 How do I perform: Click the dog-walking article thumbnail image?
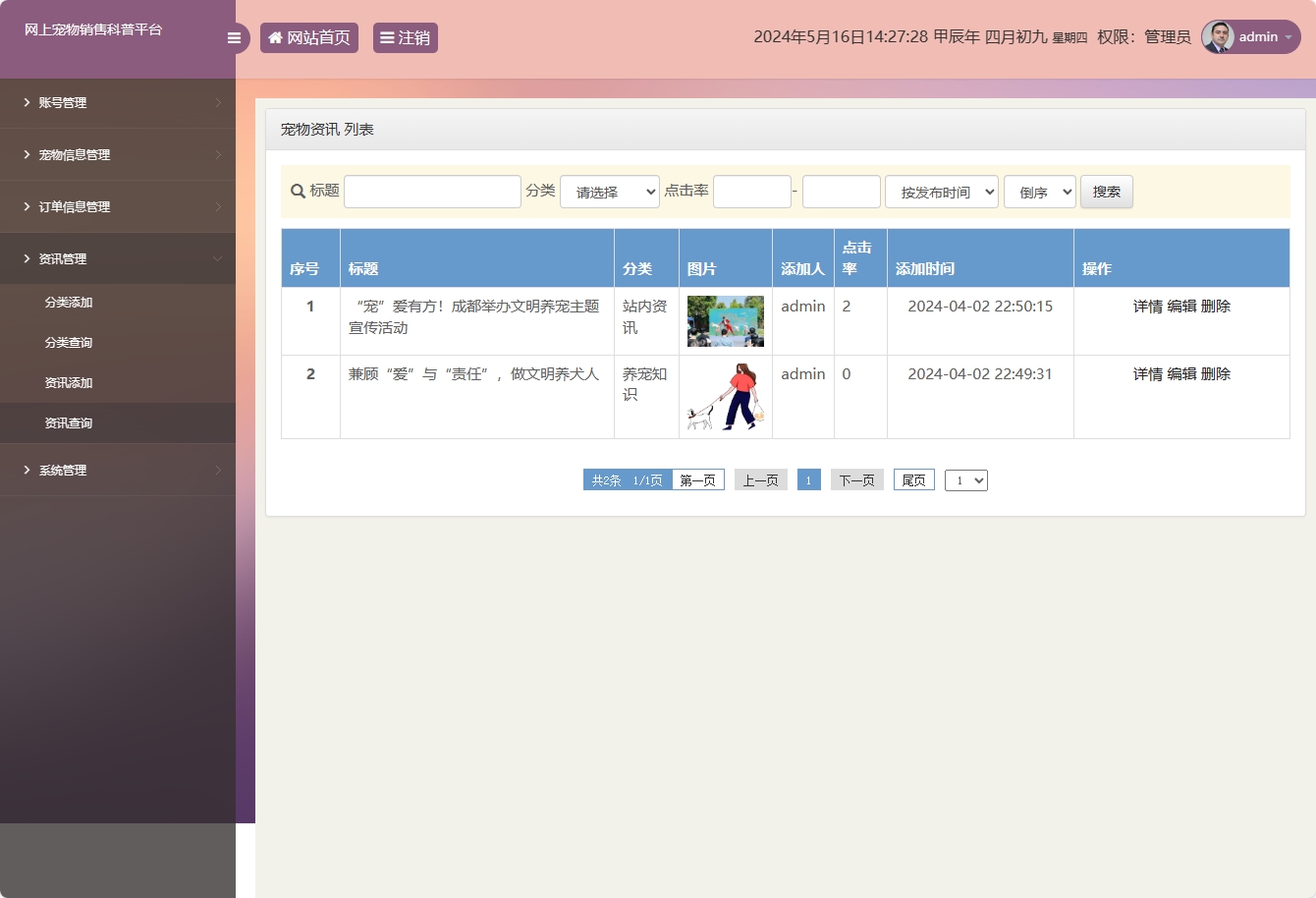[x=726, y=397]
